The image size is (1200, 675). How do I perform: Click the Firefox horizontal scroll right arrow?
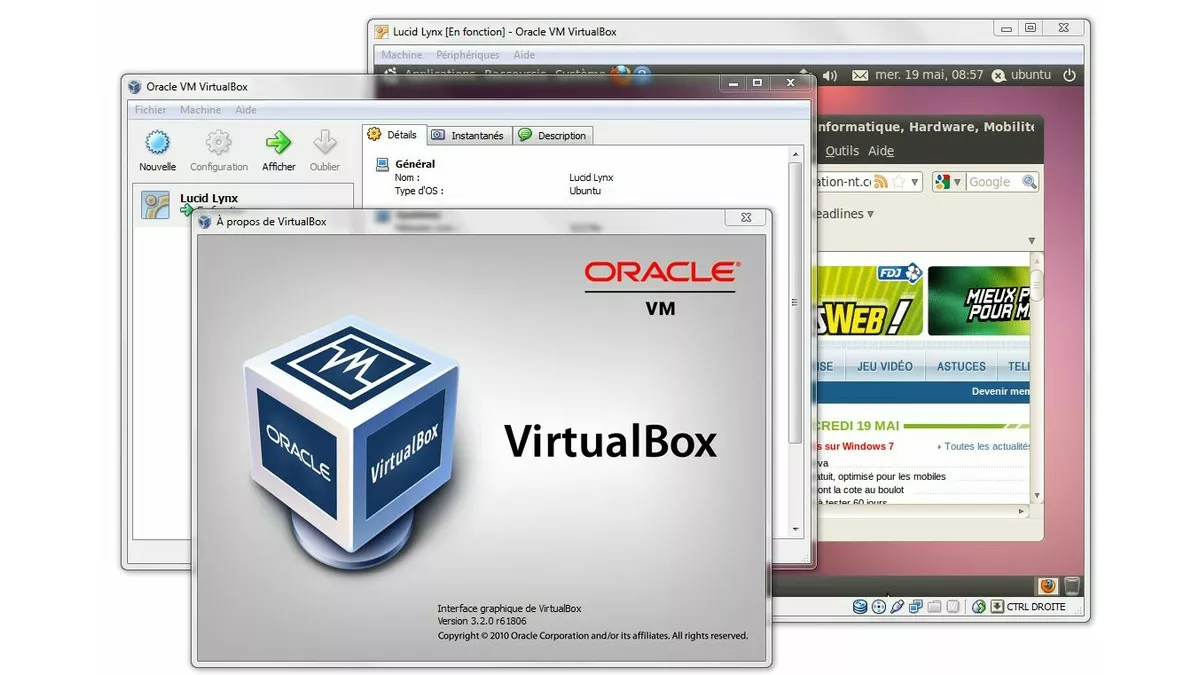(1021, 511)
